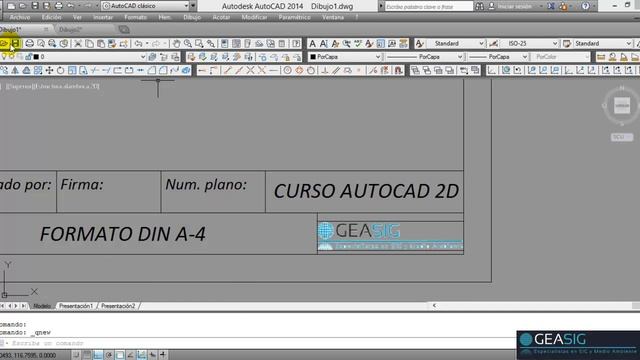
Task: Click the keyword search field in title bar
Action: pos(429,6)
